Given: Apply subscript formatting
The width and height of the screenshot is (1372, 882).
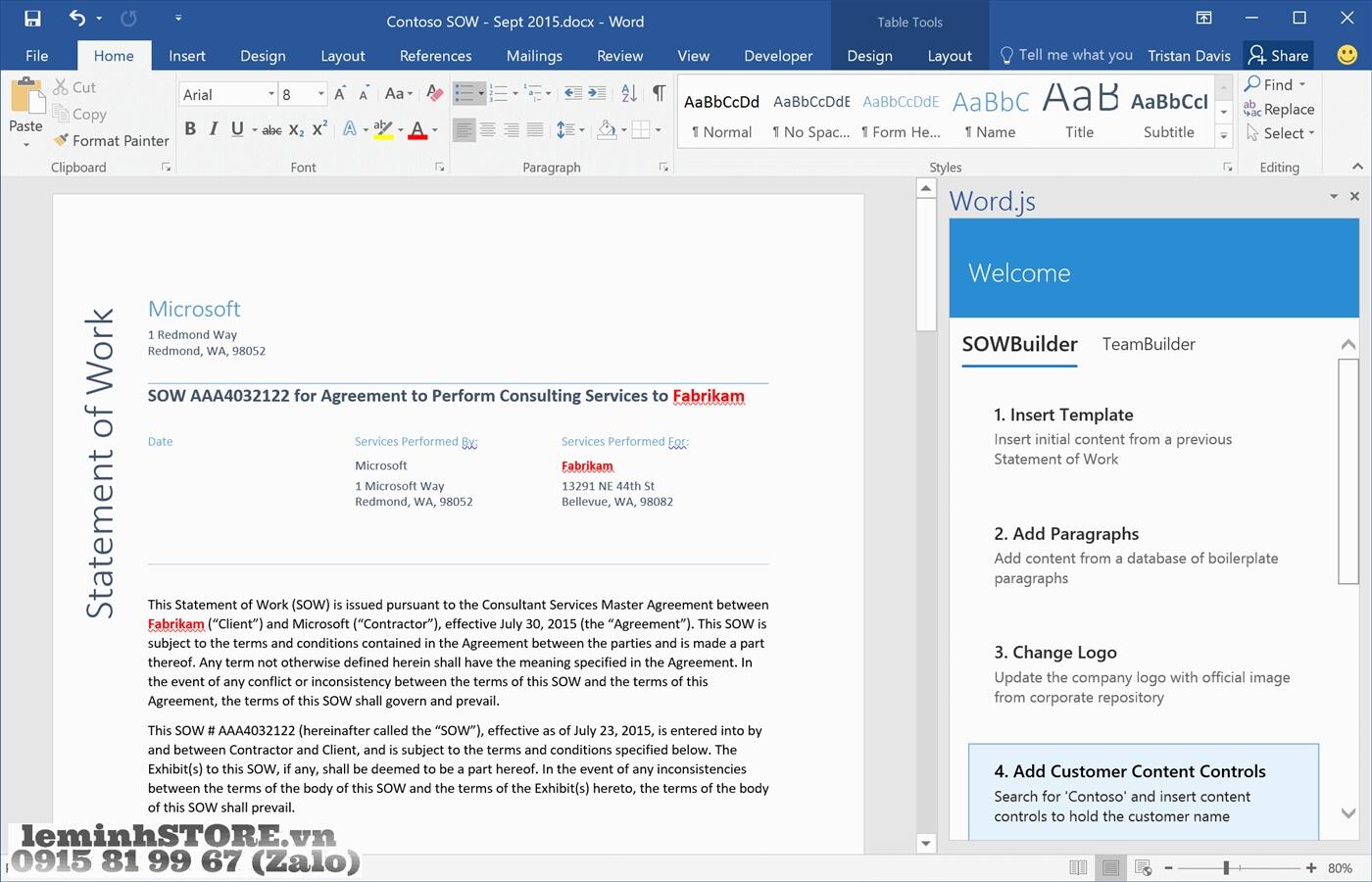Looking at the screenshot, I should coord(296,129).
